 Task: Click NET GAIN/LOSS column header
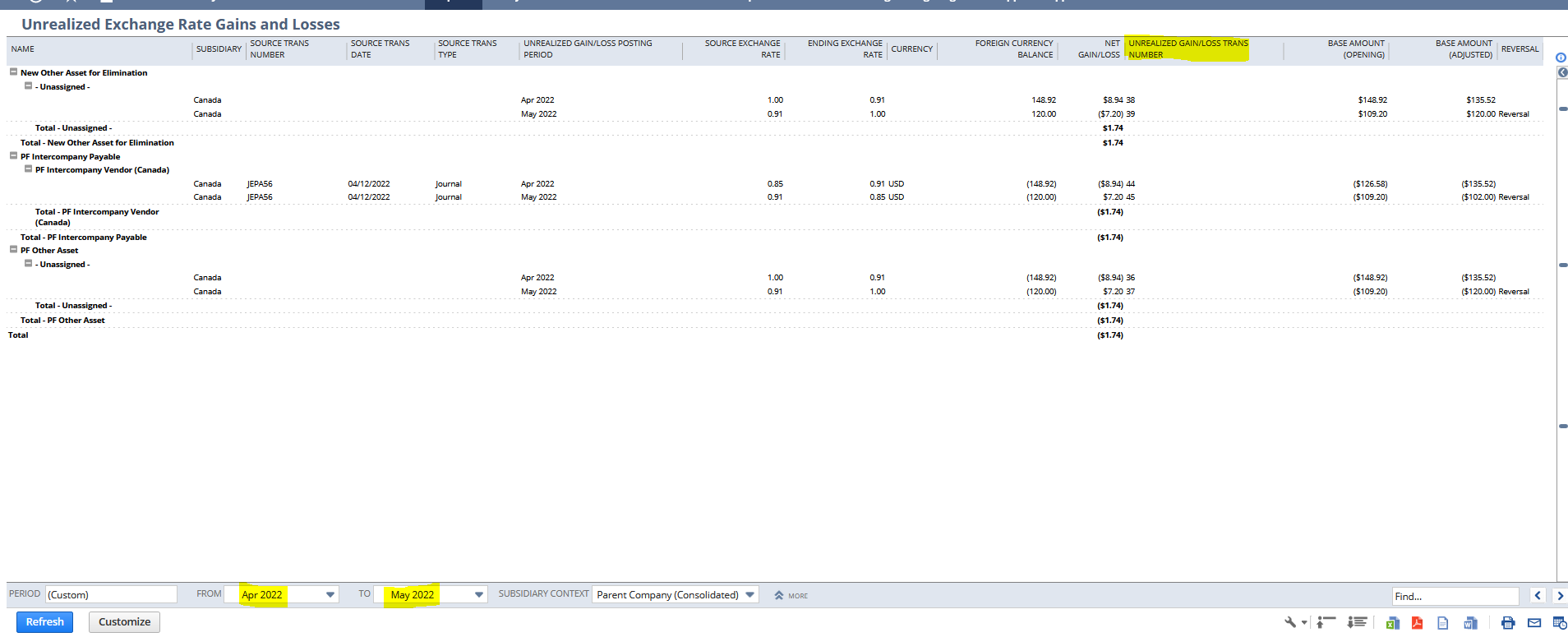1099,49
